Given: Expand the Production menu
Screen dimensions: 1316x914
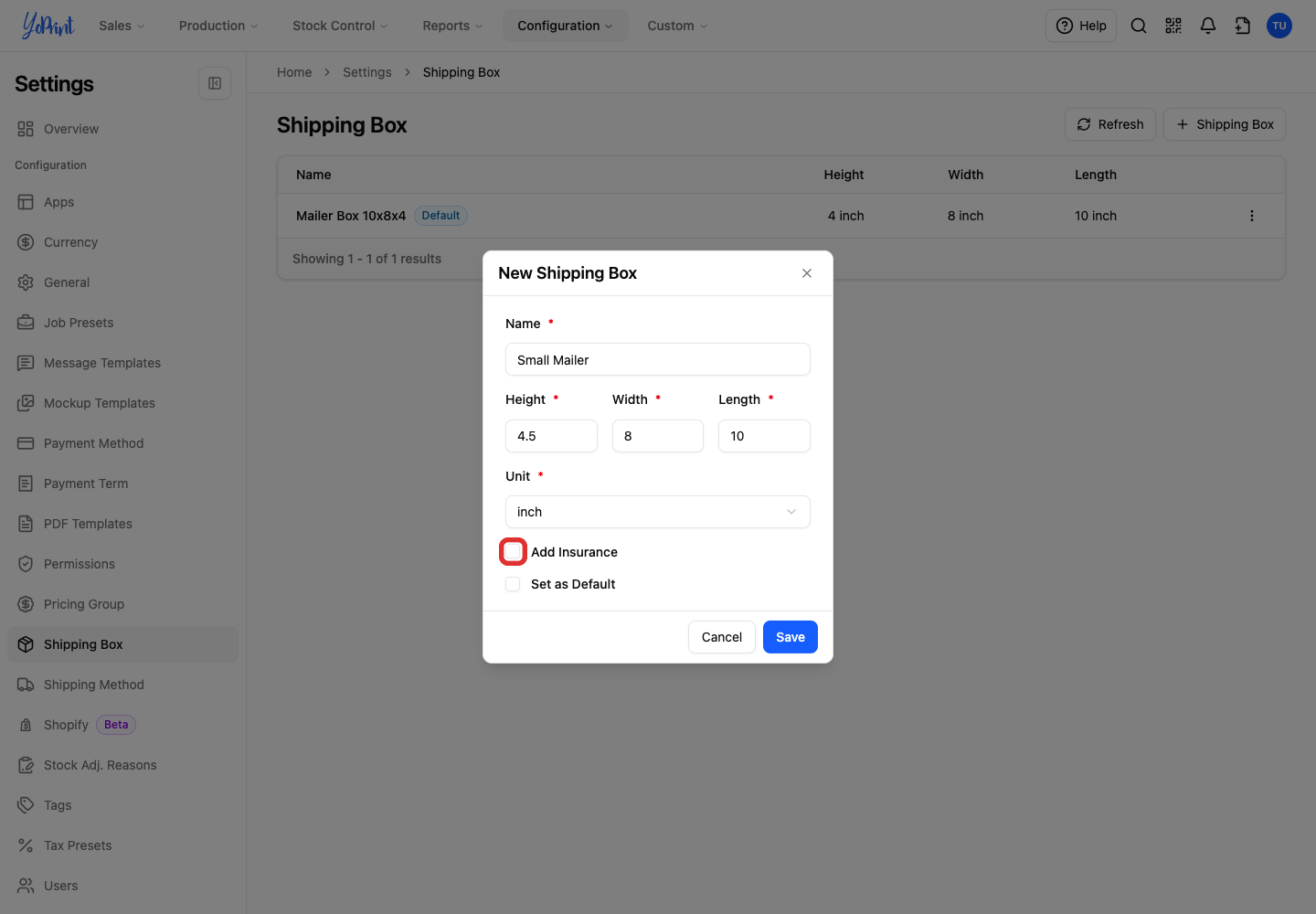Looking at the screenshot, I should [218, 26].
